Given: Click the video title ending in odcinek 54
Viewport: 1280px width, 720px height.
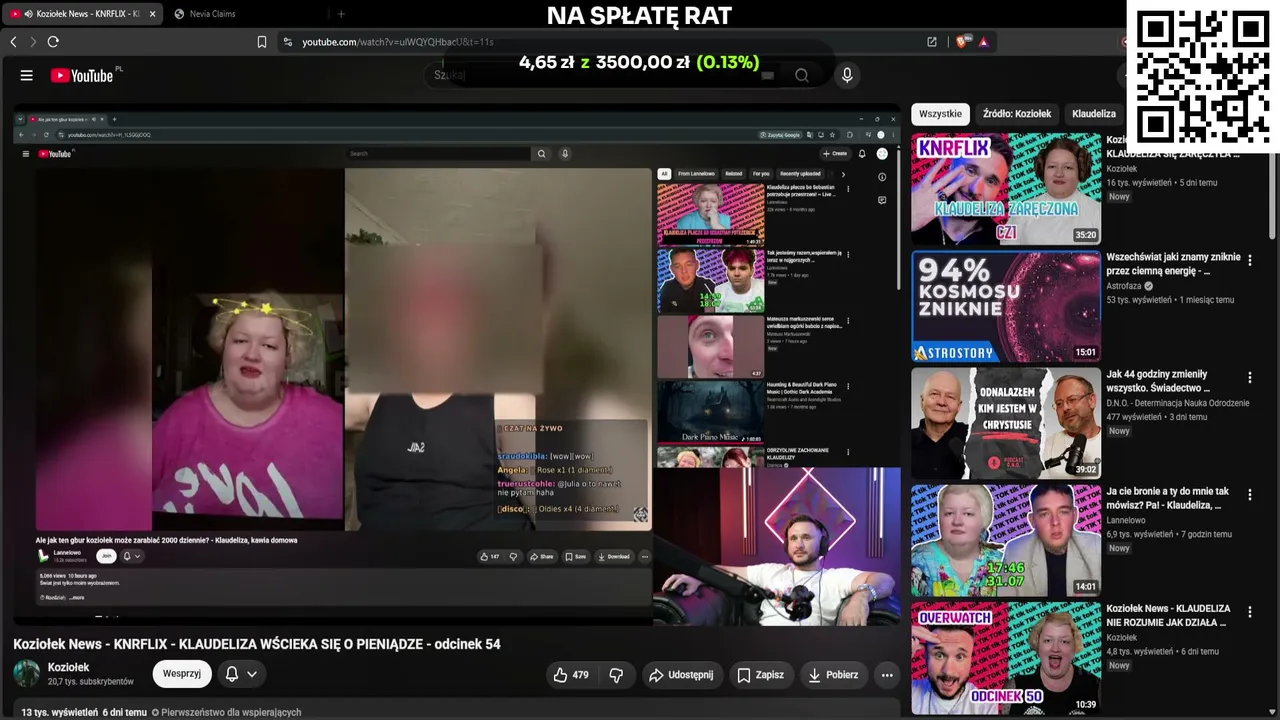Looking at the screenshot, I should (x=257, y=644).
